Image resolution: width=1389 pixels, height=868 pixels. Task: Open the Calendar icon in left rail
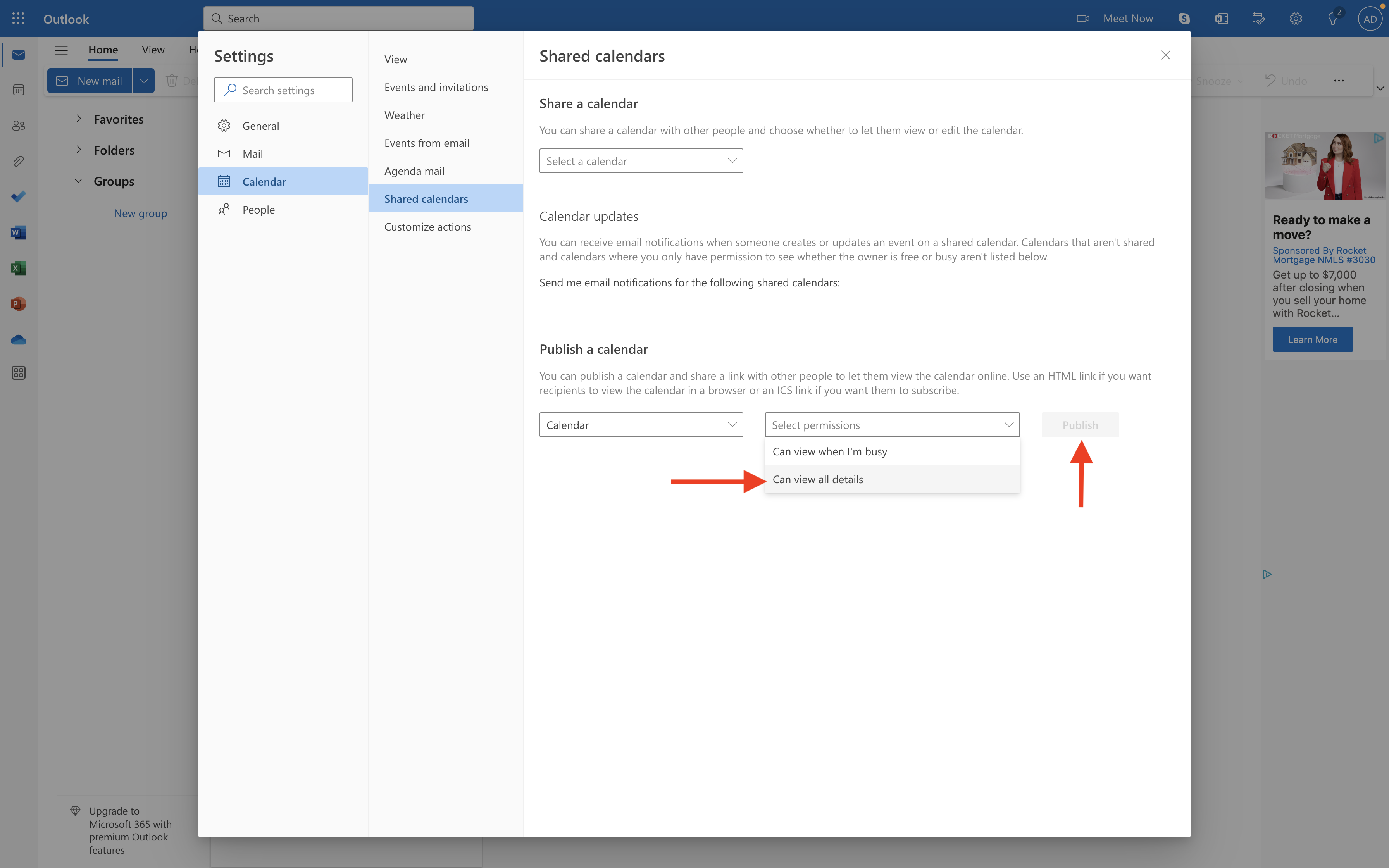[x=18, y=90]
